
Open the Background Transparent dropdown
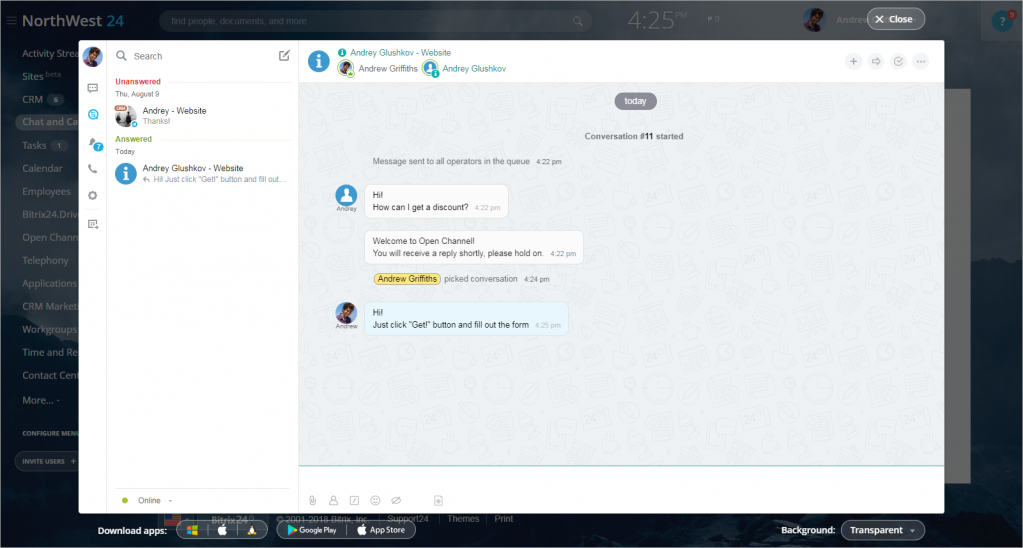pos(883,530)
